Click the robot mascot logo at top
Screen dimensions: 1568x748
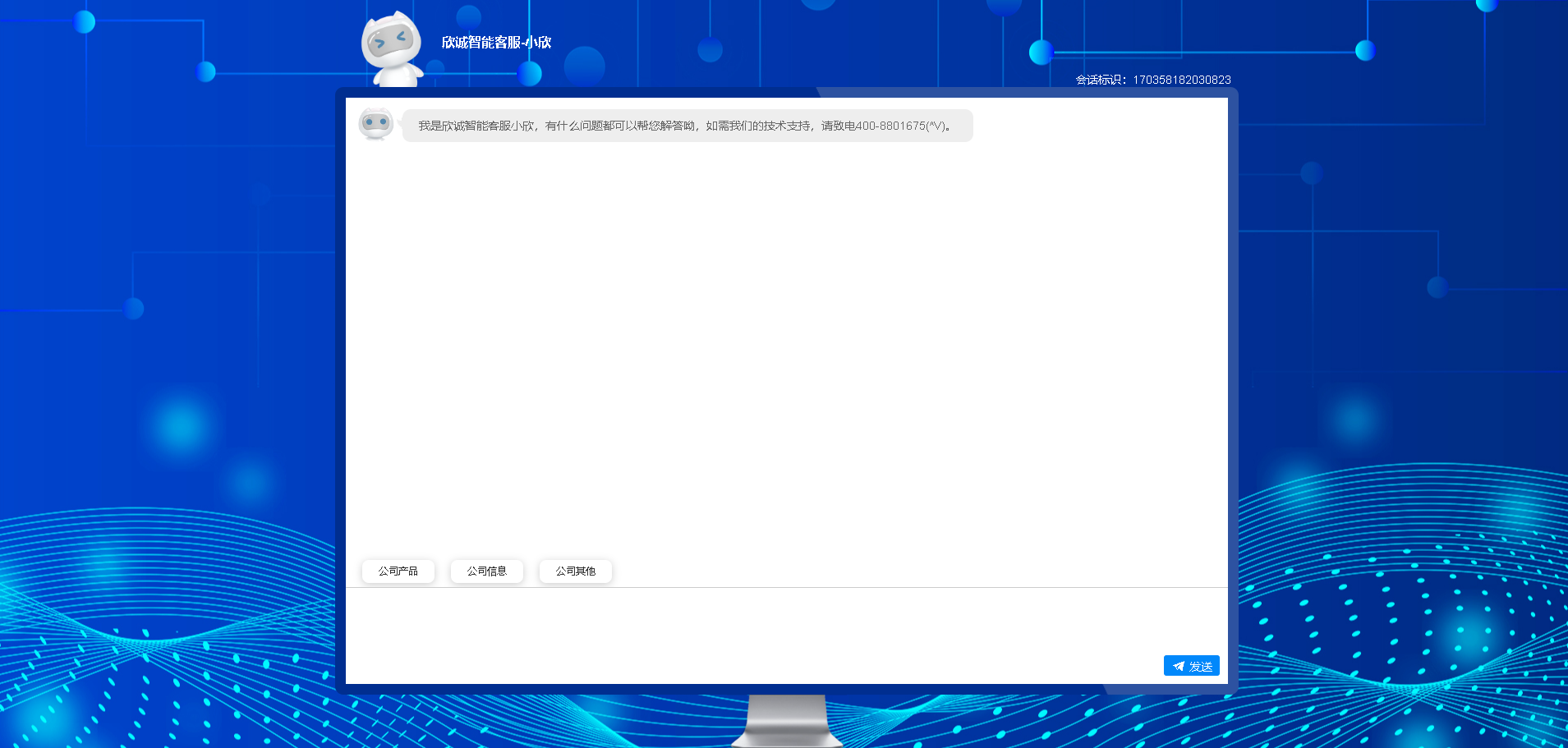tap(392, 48)
